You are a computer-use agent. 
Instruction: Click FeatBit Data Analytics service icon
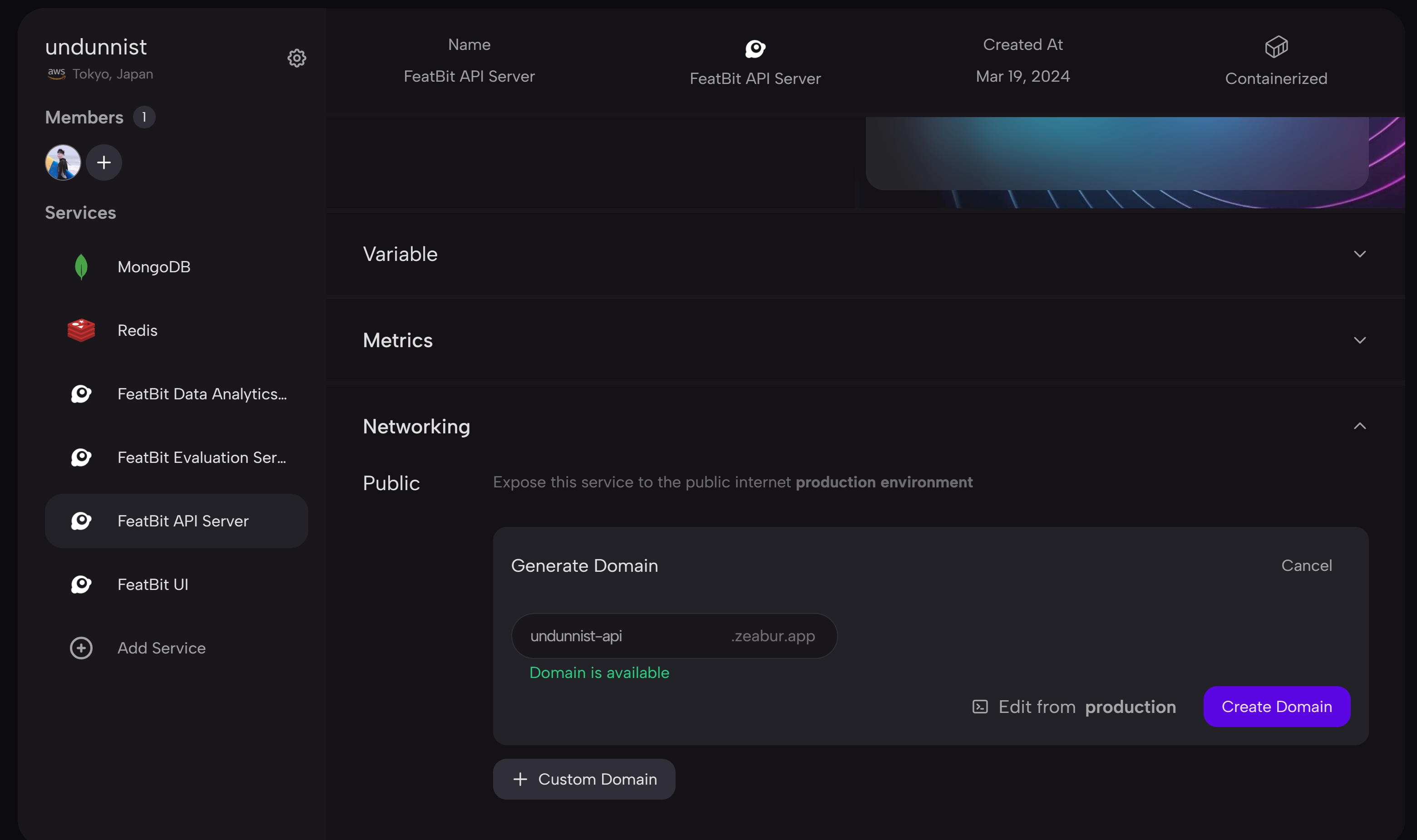coord(81,394)
